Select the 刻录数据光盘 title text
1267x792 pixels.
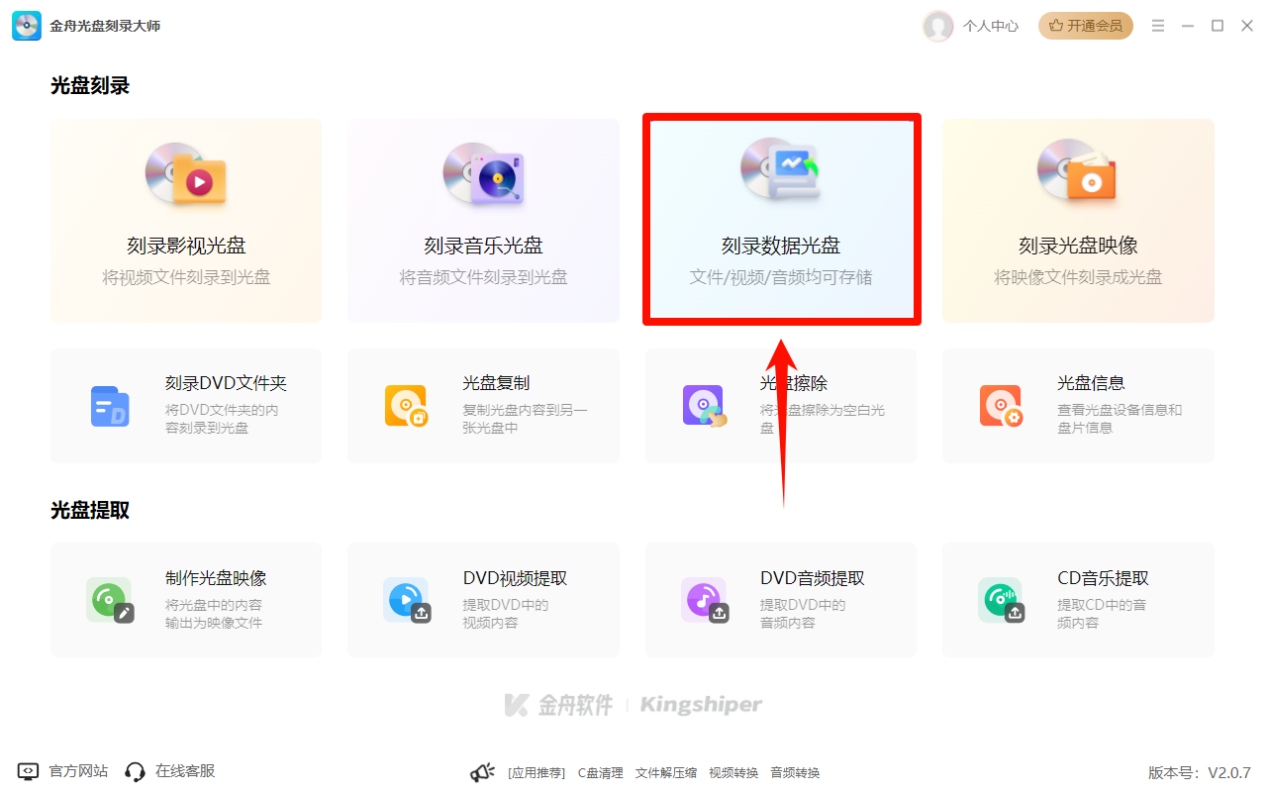tap(780, 246)
